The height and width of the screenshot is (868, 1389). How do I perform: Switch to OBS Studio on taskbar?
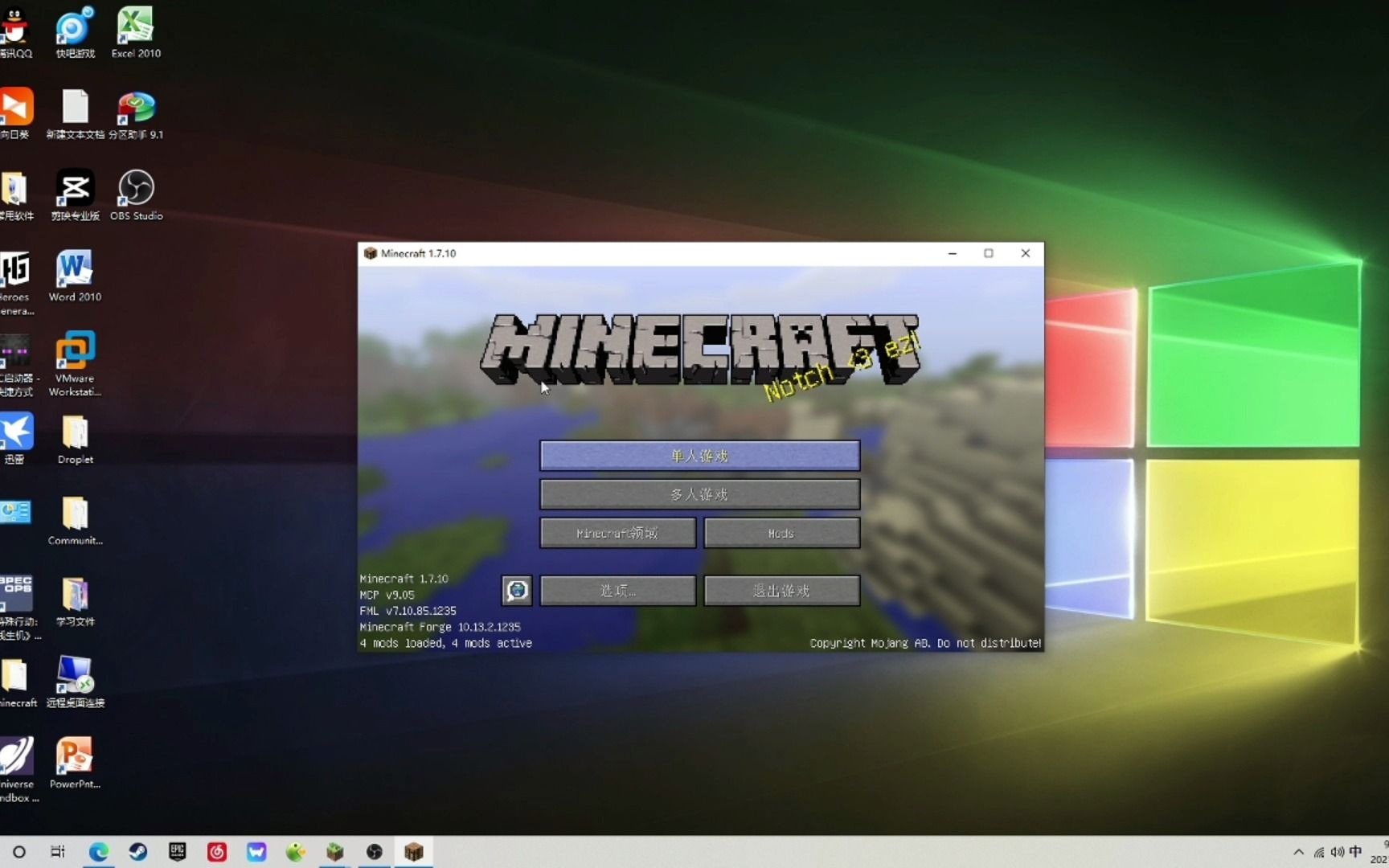pyautogui.click(x=375, y=852)
